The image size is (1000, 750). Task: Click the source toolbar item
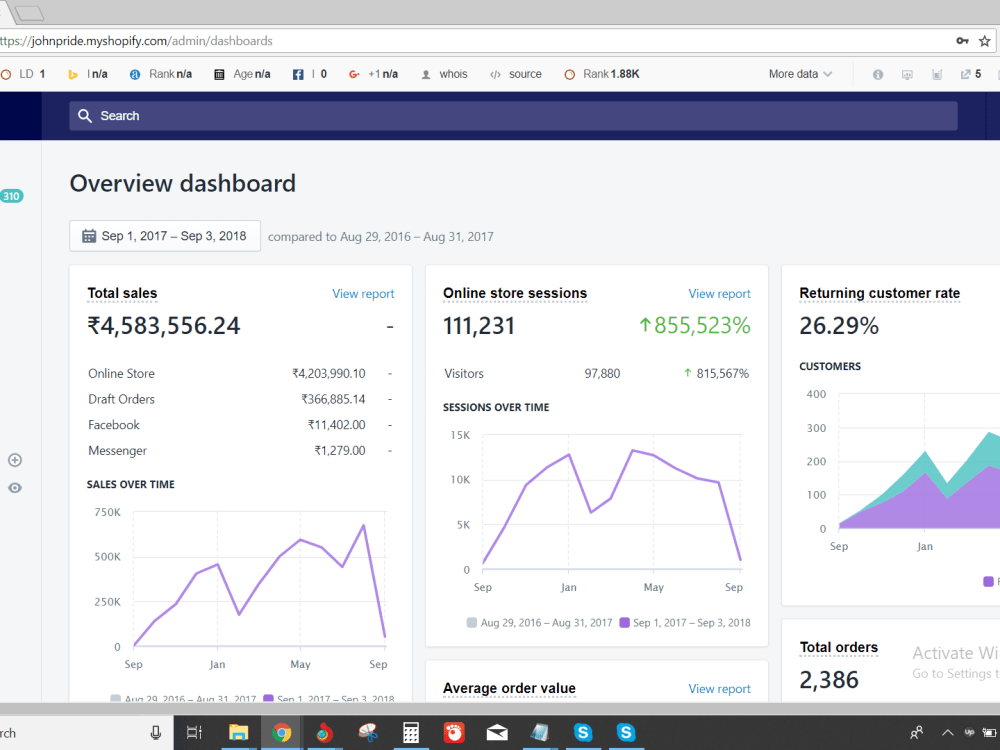click(515, 74)
